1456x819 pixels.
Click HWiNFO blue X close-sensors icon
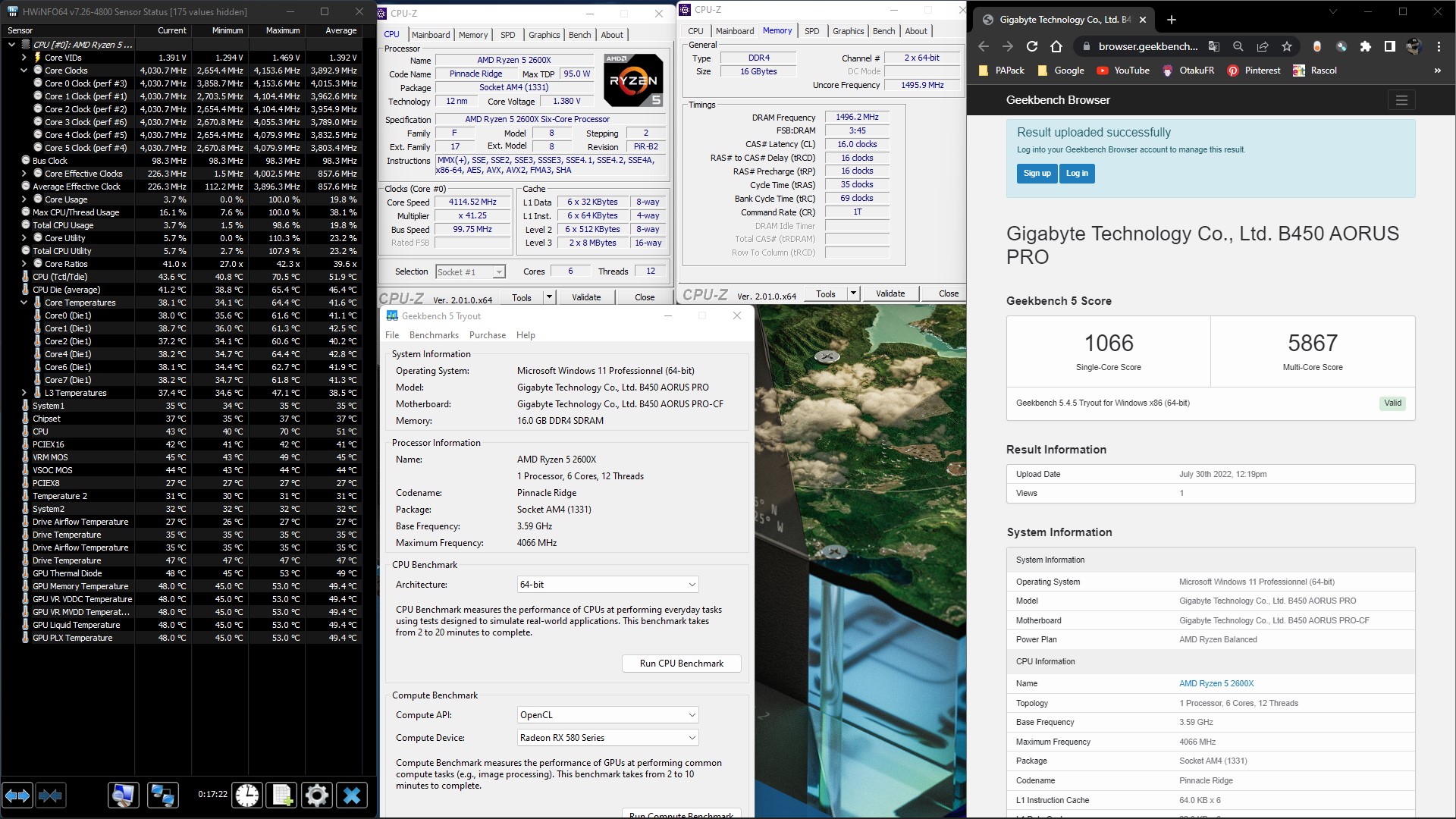352,795
